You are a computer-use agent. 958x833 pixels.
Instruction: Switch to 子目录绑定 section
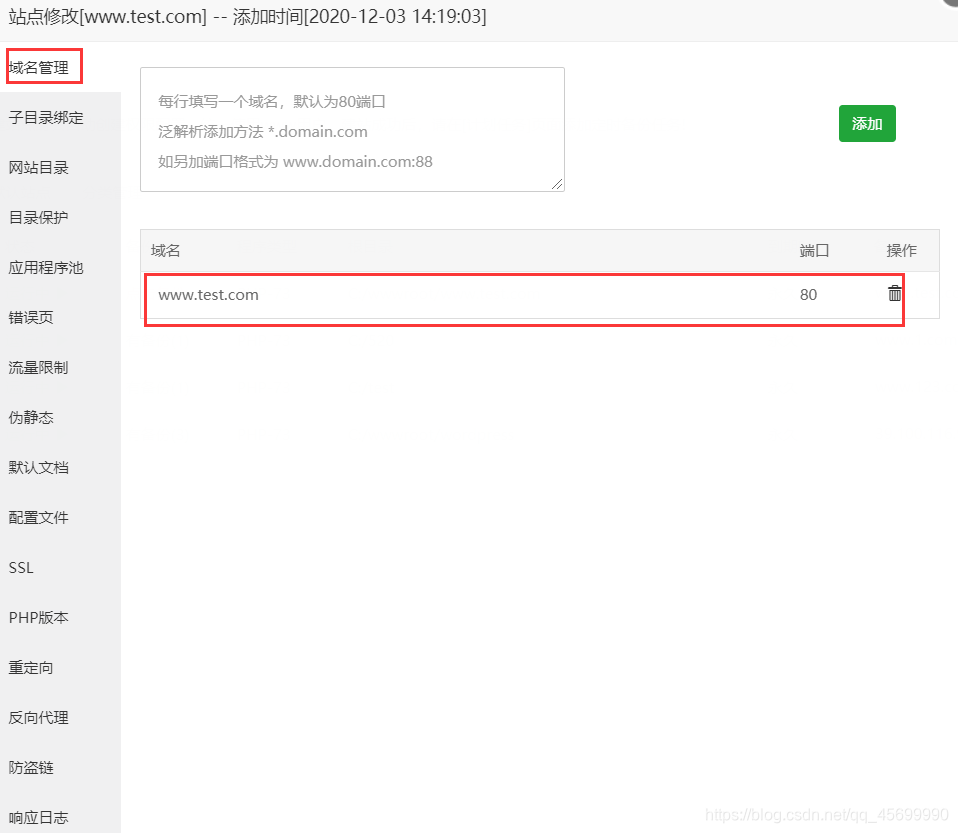pos(46,117)
